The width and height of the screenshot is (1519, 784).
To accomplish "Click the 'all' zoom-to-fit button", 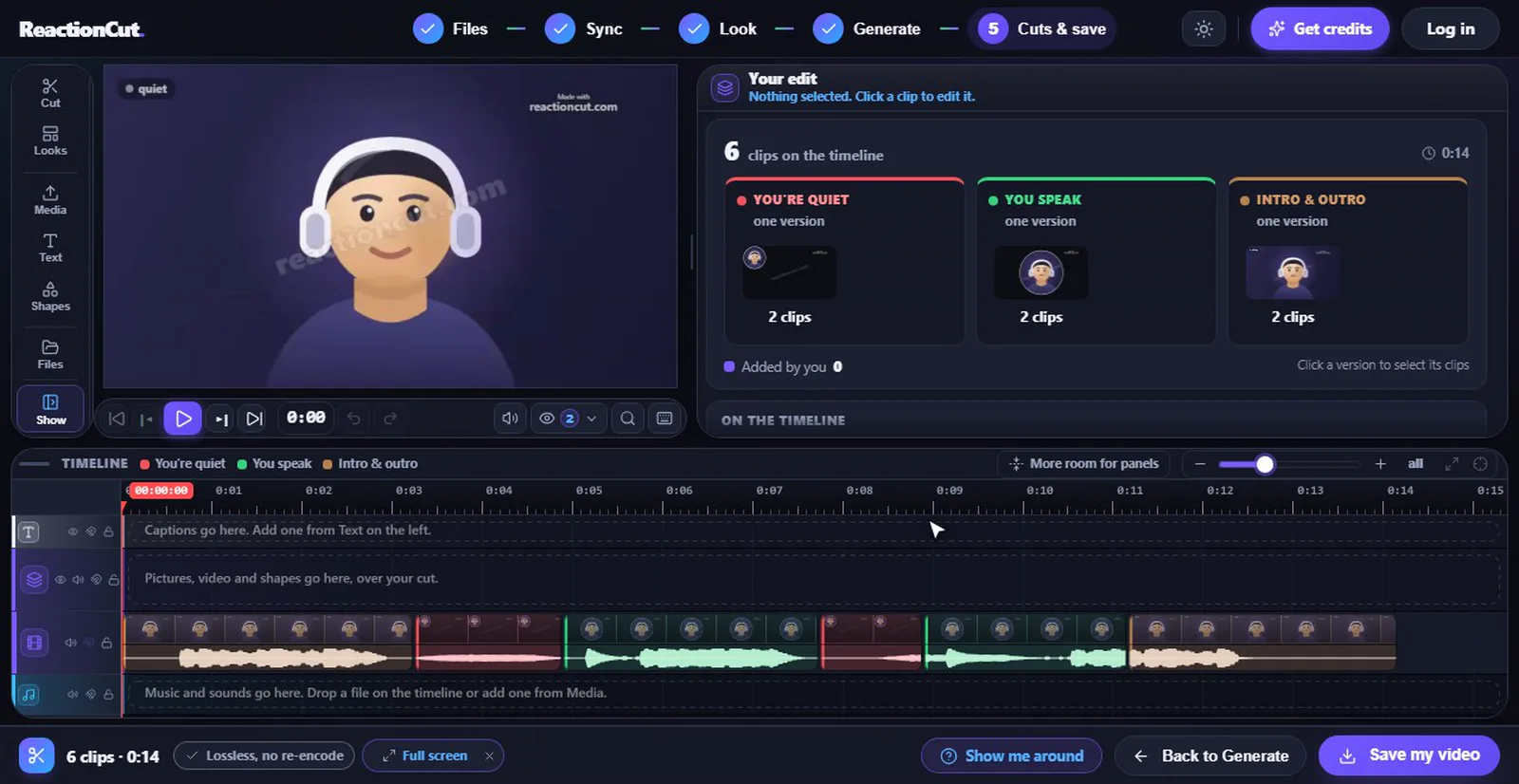I will 1416,464.
